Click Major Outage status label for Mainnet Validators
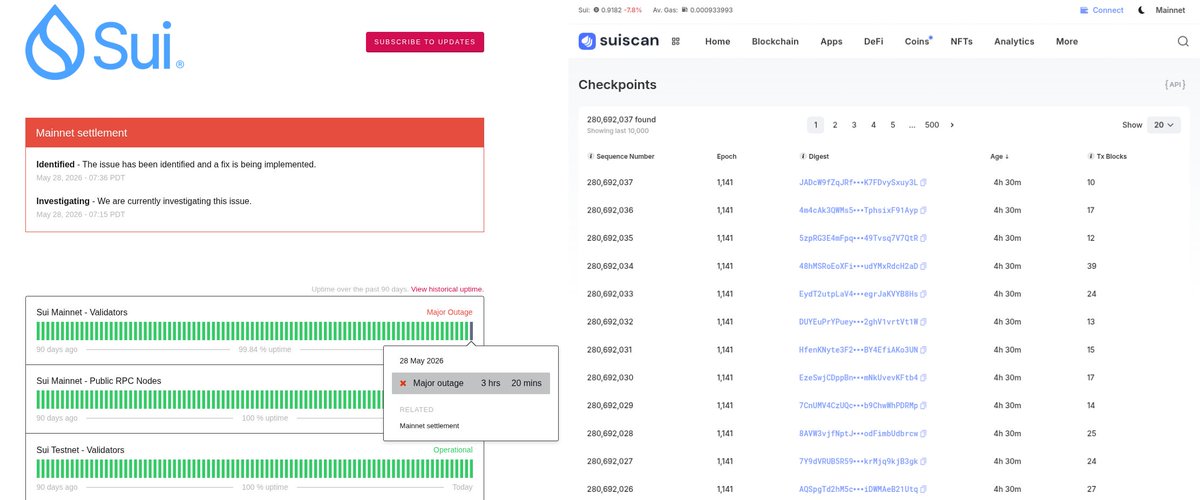This screenshot has width=1200, height=500. pos(449,312)
